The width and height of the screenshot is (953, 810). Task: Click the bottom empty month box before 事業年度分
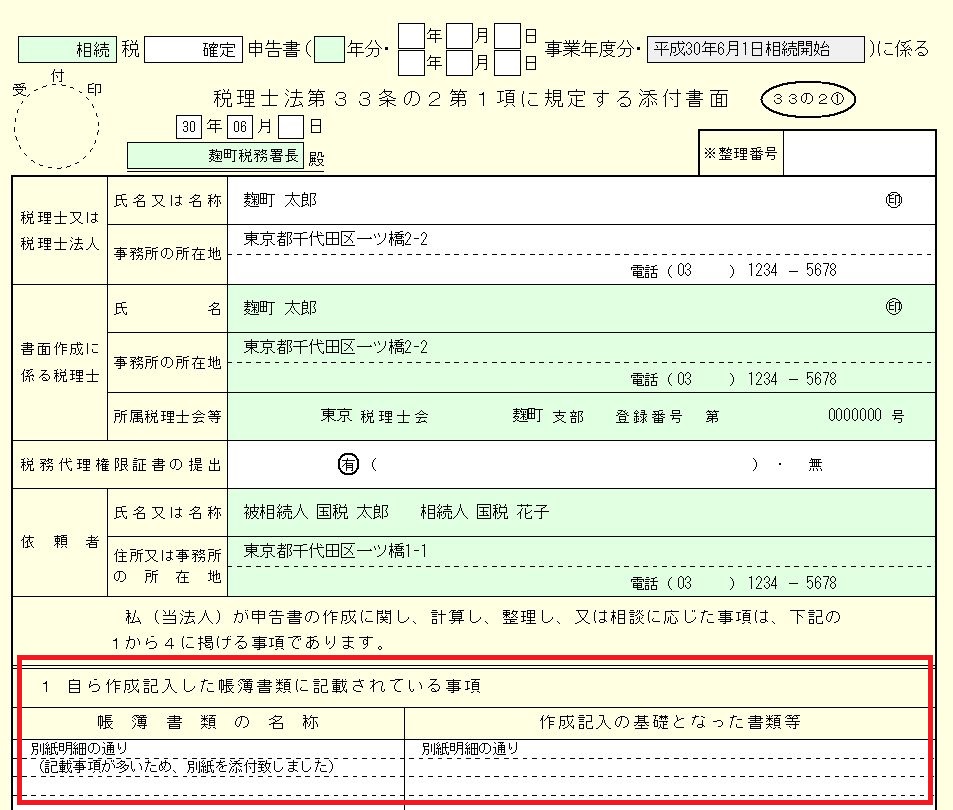click(459, 63)
